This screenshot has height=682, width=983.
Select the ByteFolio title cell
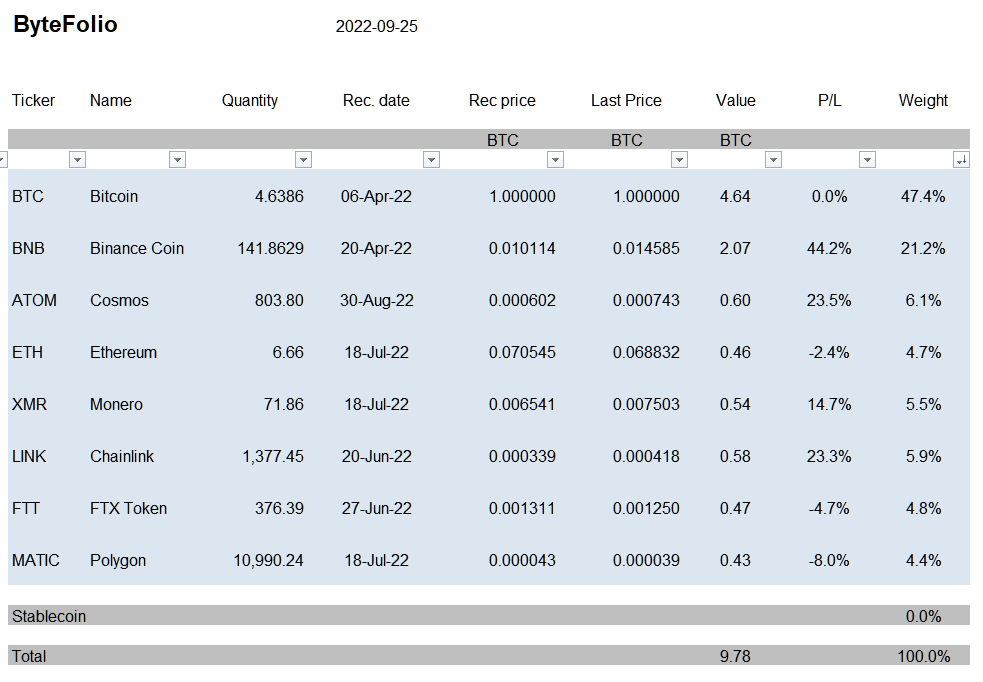click(x=65, y=24)
